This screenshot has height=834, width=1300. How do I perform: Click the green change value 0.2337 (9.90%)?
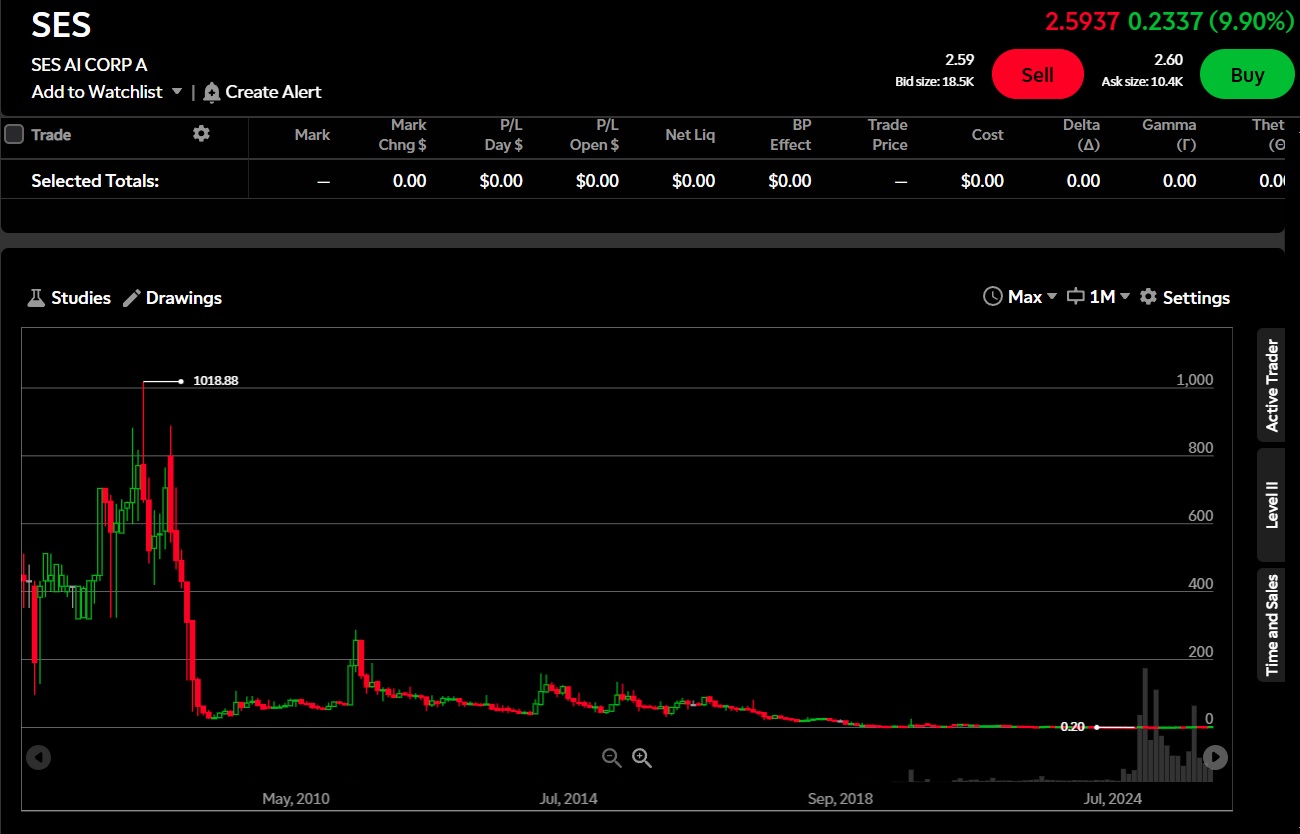click(x=1211, y=21)
